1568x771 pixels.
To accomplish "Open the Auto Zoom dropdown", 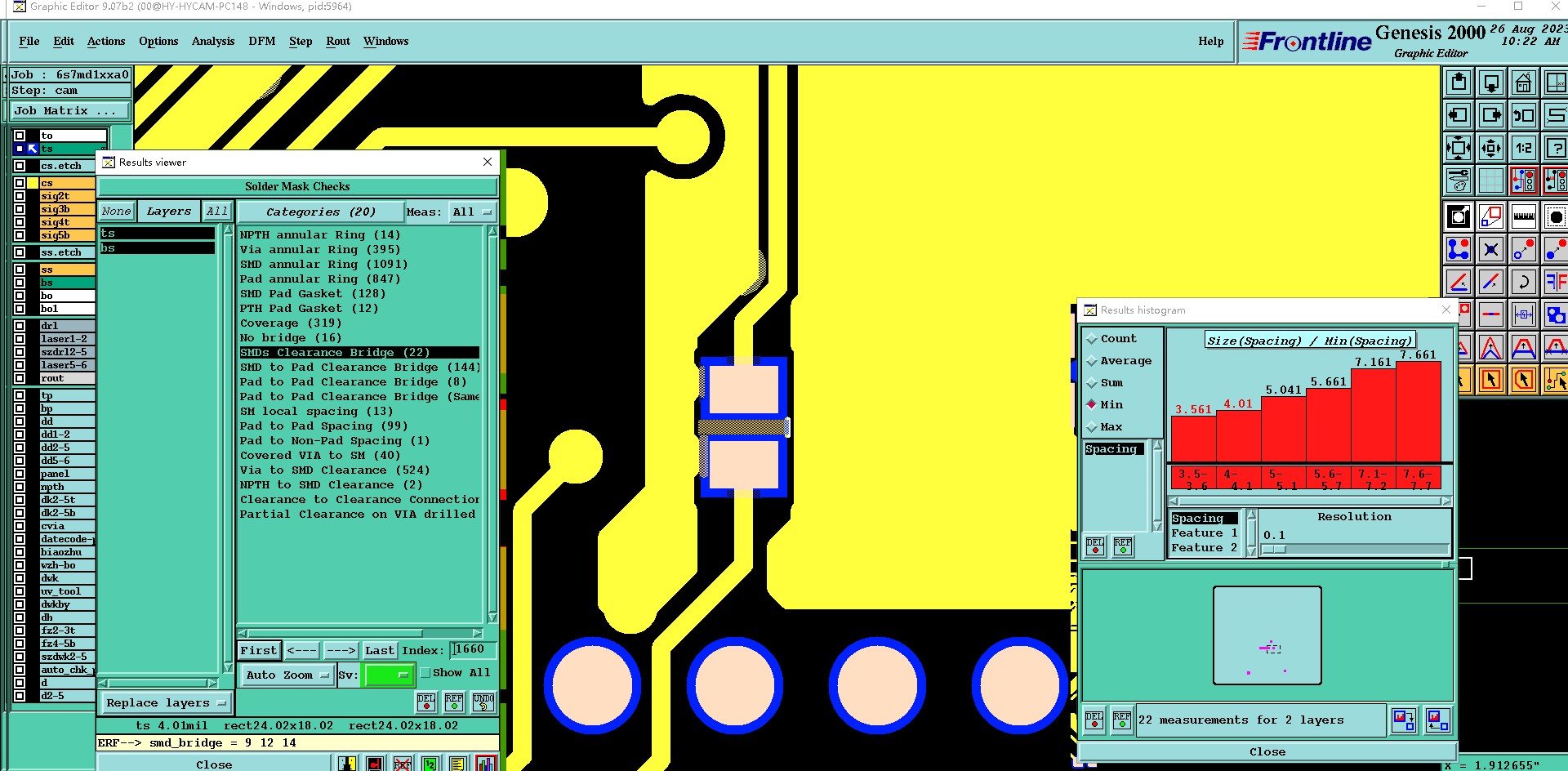I will [287, 675].
